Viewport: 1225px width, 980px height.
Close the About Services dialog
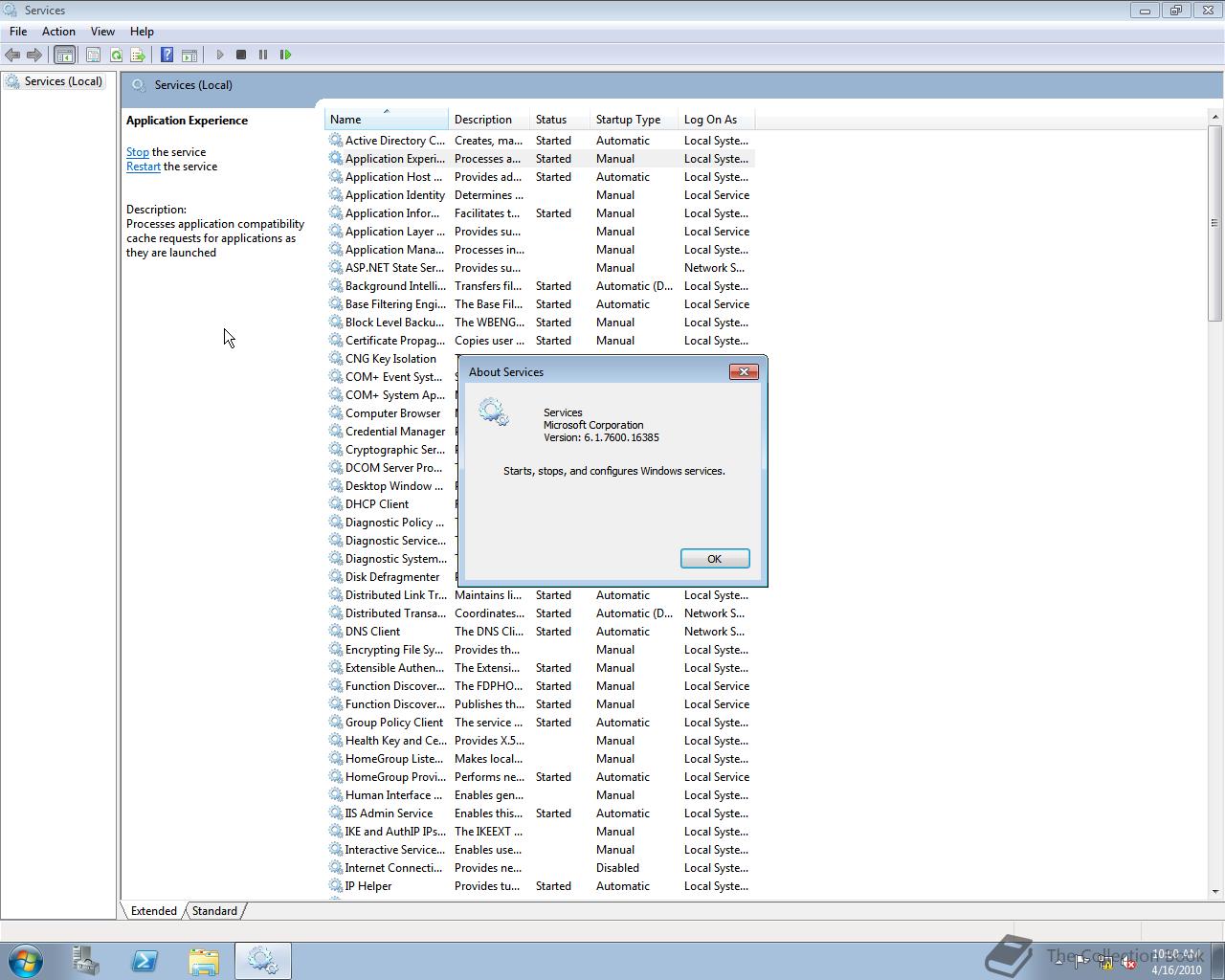[744, 371]
